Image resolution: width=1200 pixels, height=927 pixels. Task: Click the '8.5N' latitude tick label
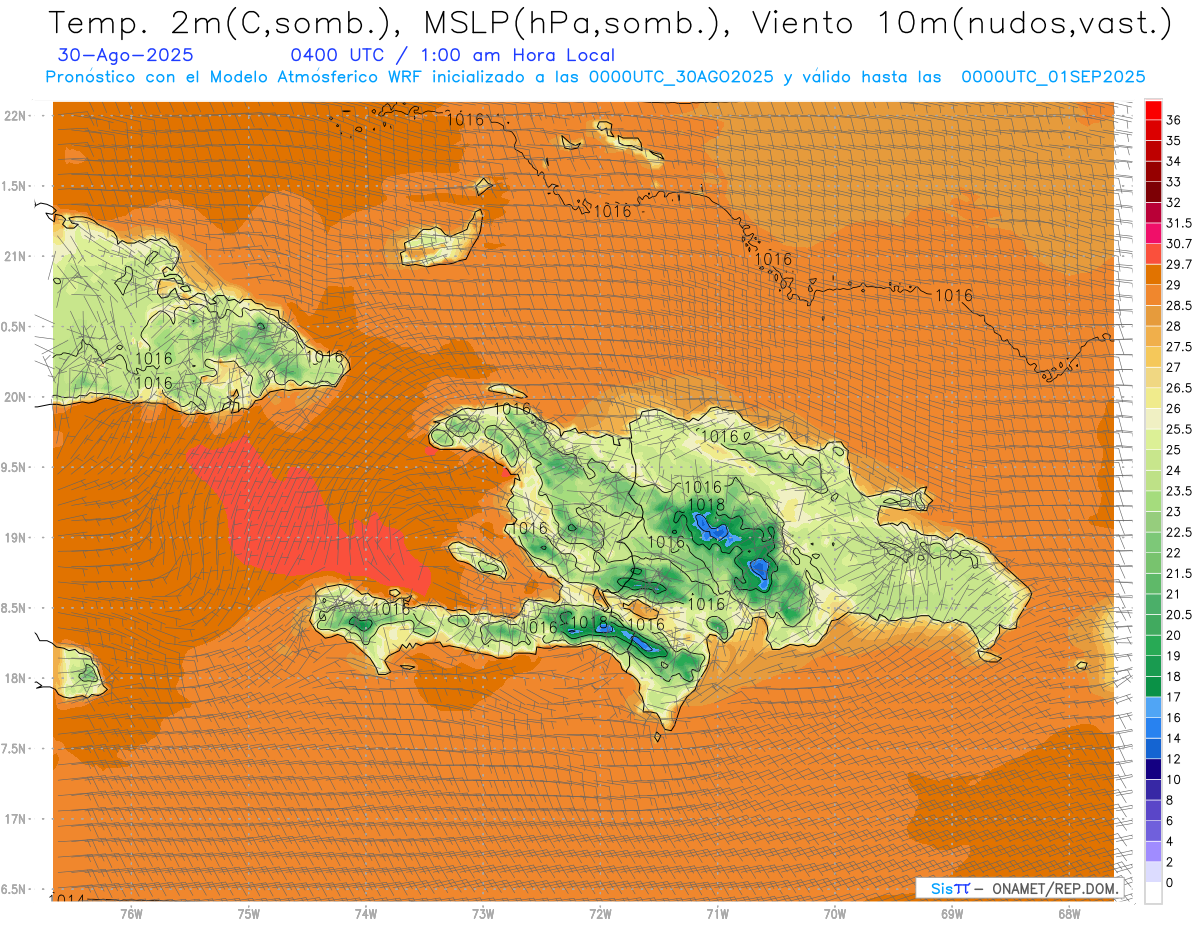15,608
